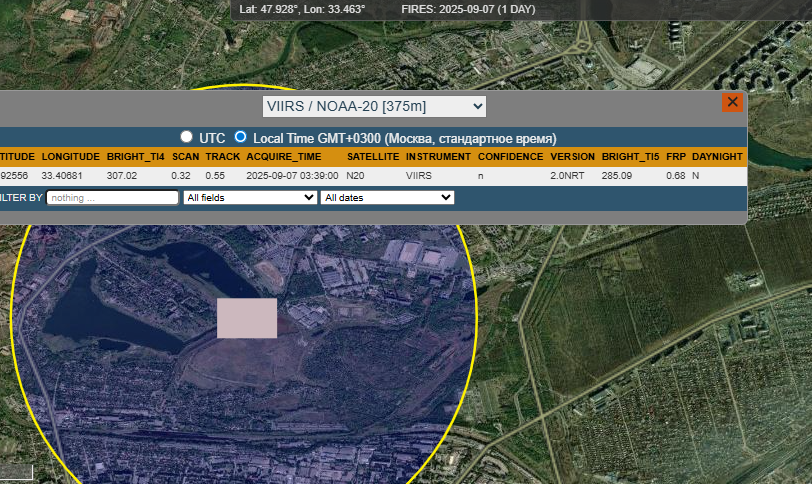Sort by the LONGITUDE column header
Viewport: 812px width, 484px height.
[70, 157]
